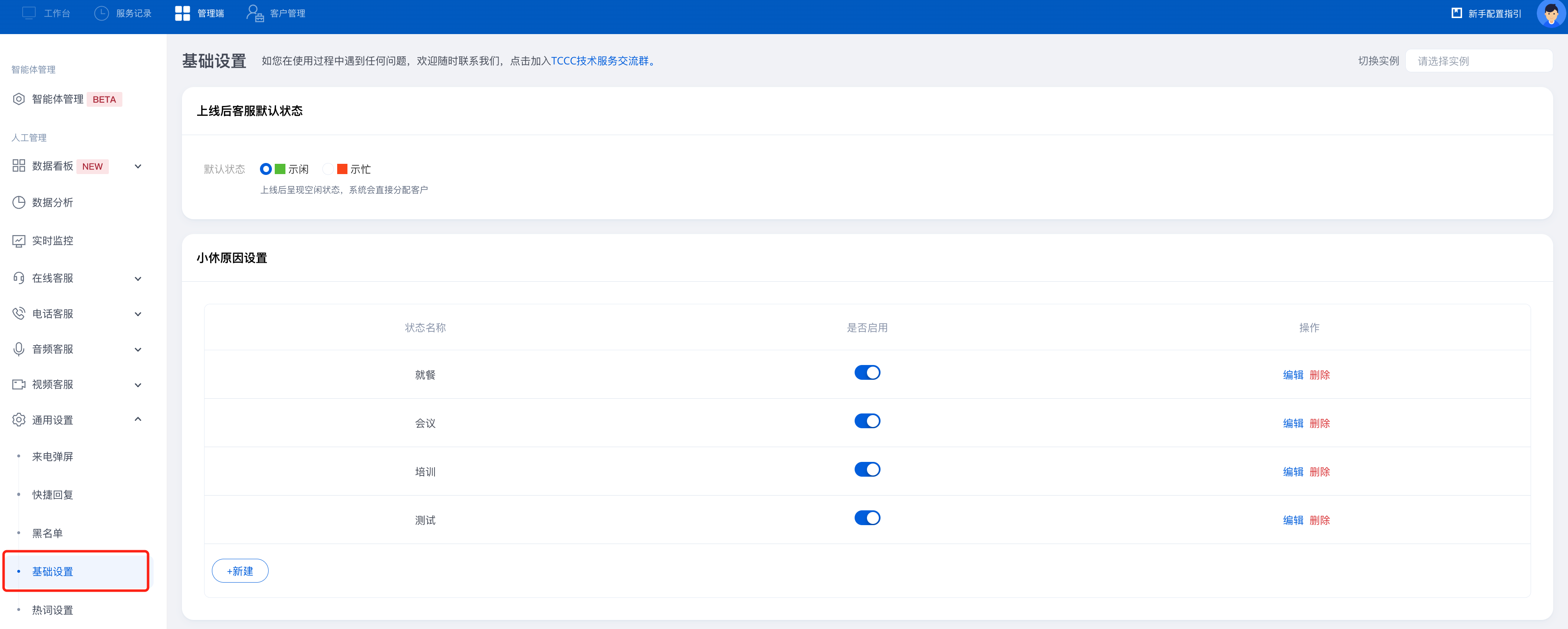The width and height of the screenshot is (1568, 629).
Task: Click the red 示忙 color square
Action: pos(342,168)
